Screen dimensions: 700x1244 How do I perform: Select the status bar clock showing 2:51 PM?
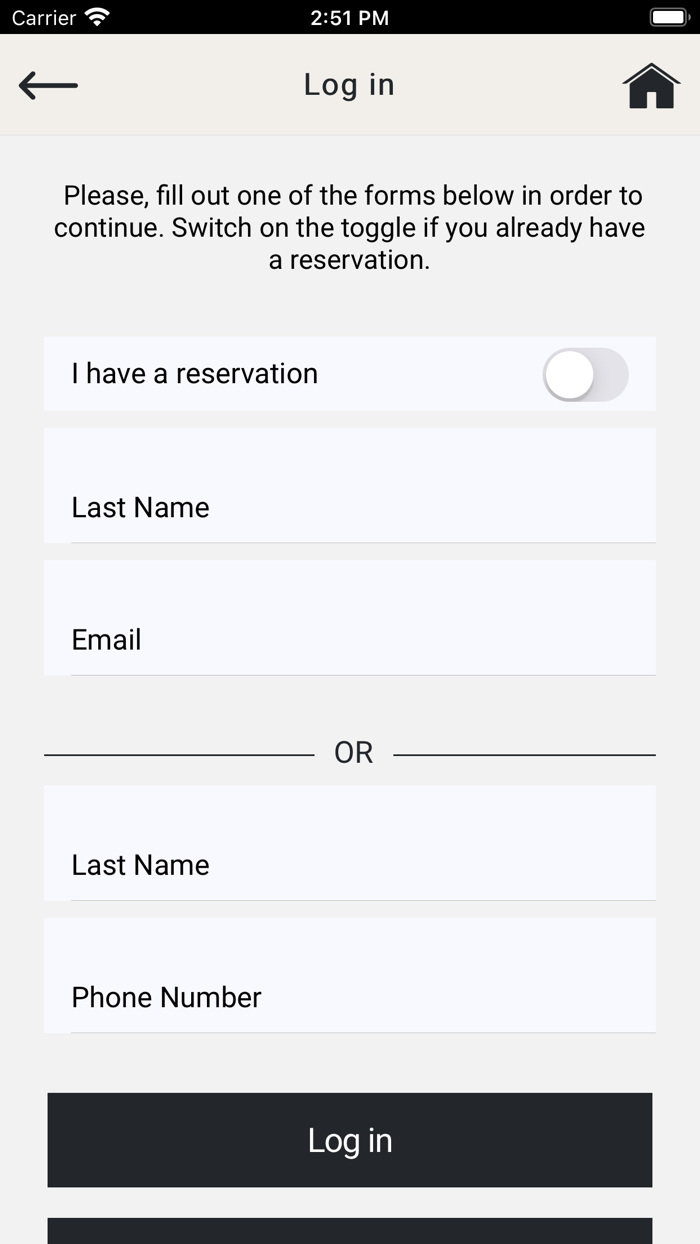[348, 16]
